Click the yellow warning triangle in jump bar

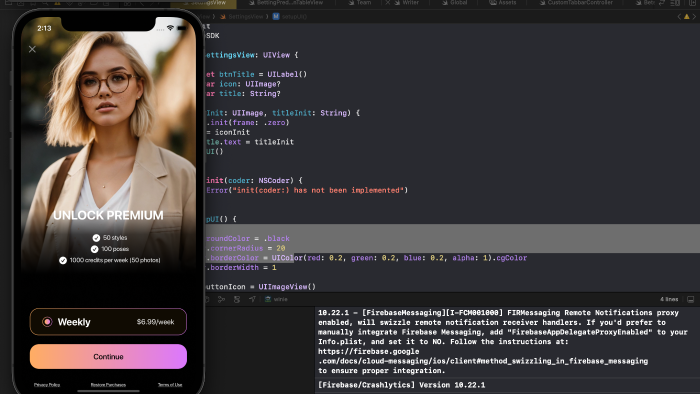click(x=687, y=17)
